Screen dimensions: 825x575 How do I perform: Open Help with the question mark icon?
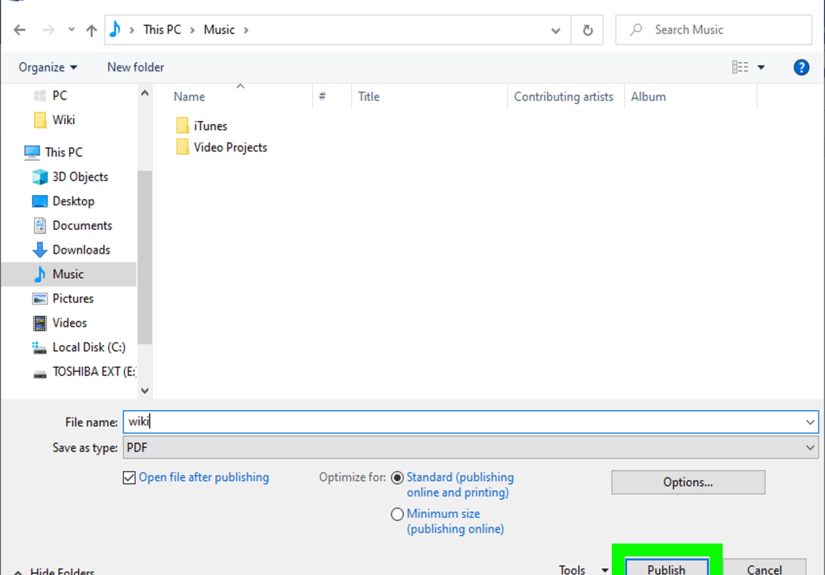coord(801,67)
